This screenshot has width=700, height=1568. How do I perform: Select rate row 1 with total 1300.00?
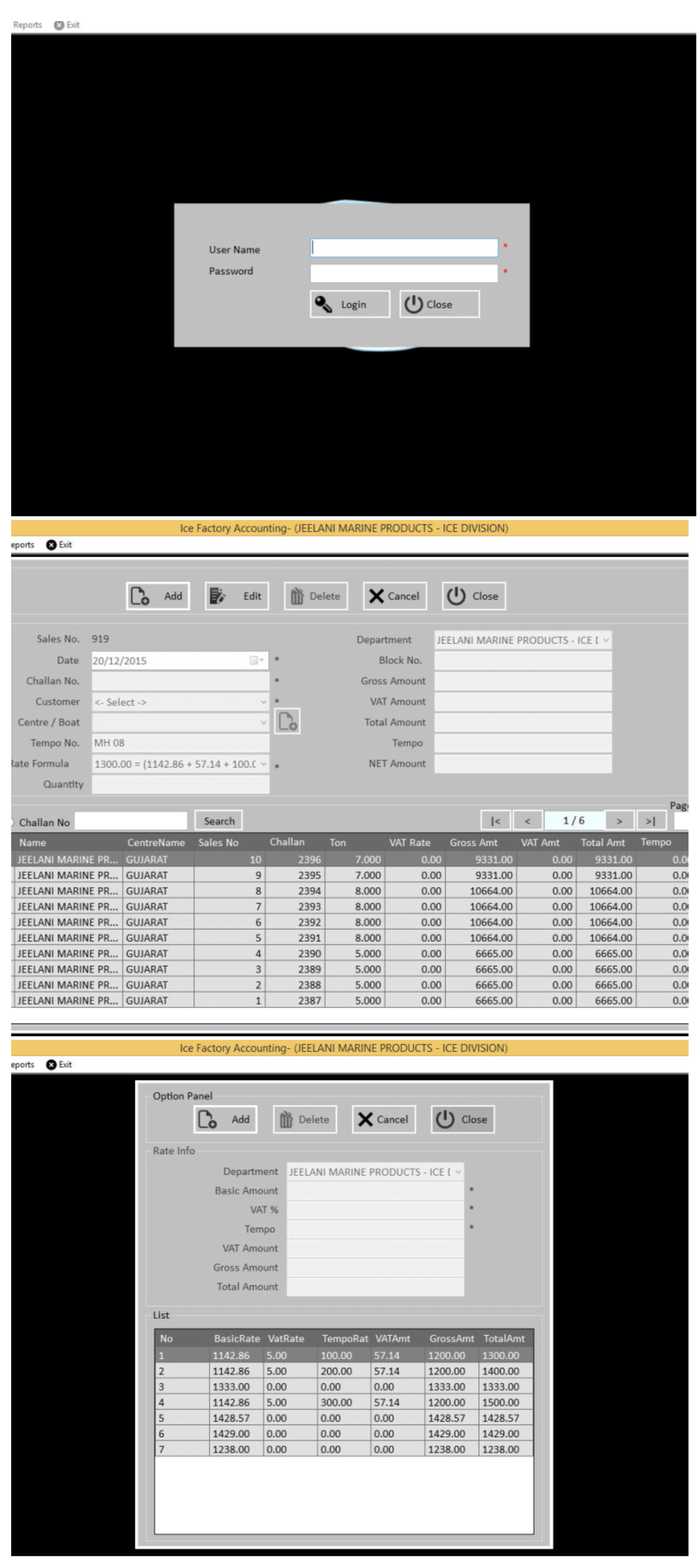click(x=344, y=1355)
